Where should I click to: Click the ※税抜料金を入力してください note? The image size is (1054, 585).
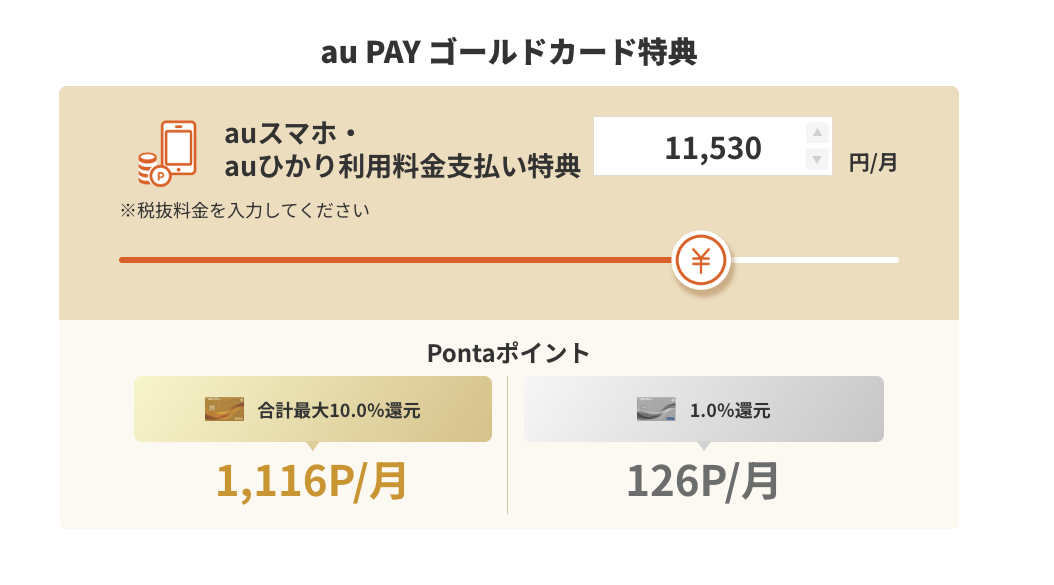244,210
